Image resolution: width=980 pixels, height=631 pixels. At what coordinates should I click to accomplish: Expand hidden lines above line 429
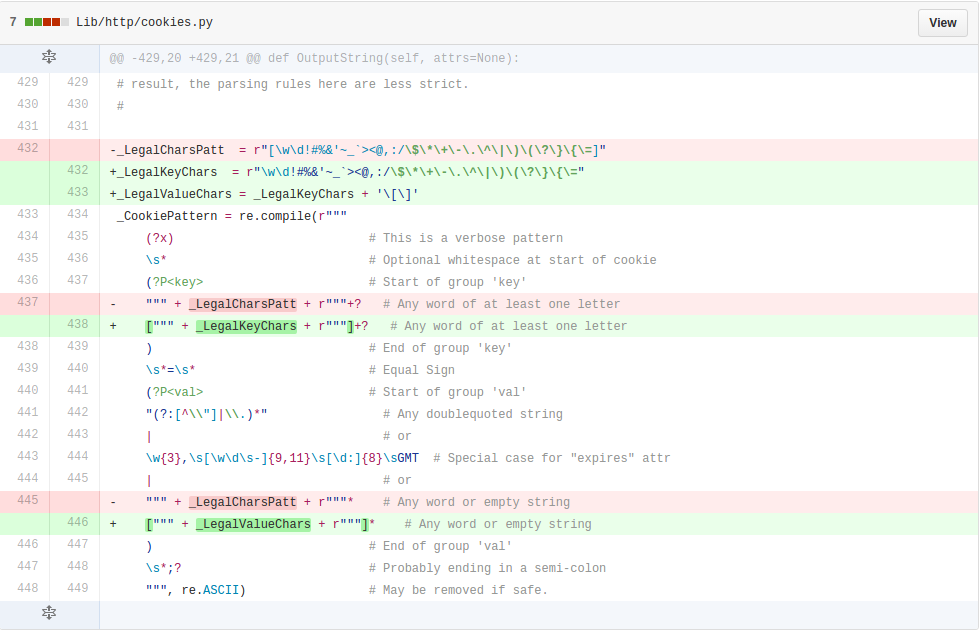pos(49,57)
